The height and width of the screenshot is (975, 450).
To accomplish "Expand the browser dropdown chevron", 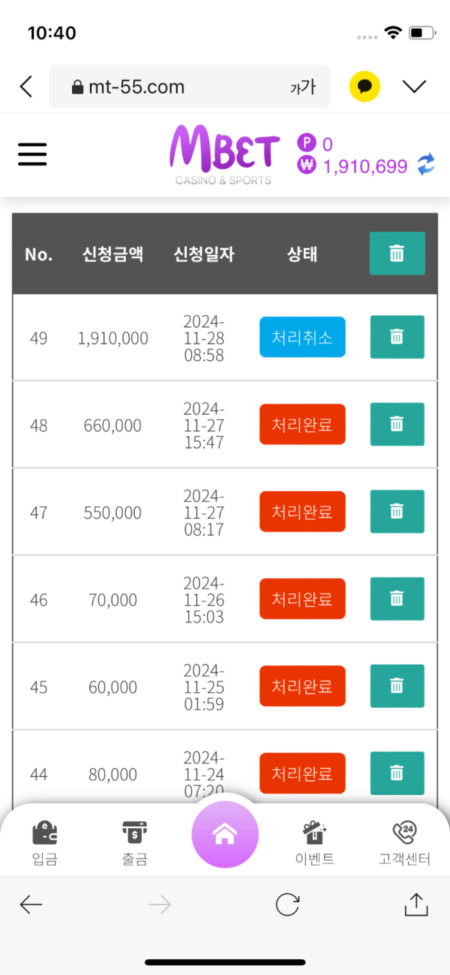I will tap(414, 86).
